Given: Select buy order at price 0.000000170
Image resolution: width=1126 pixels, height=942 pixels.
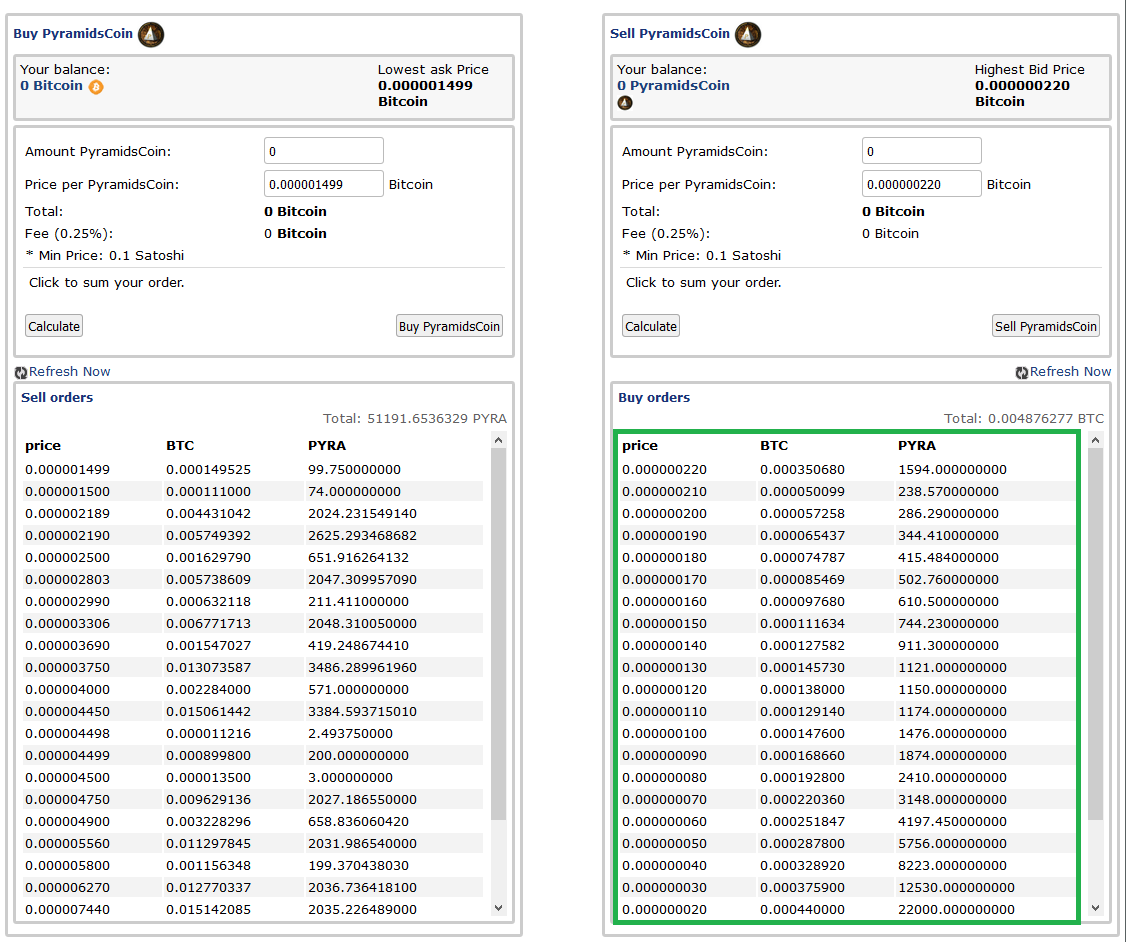Looking at the screenshot, I should [848, 579].
